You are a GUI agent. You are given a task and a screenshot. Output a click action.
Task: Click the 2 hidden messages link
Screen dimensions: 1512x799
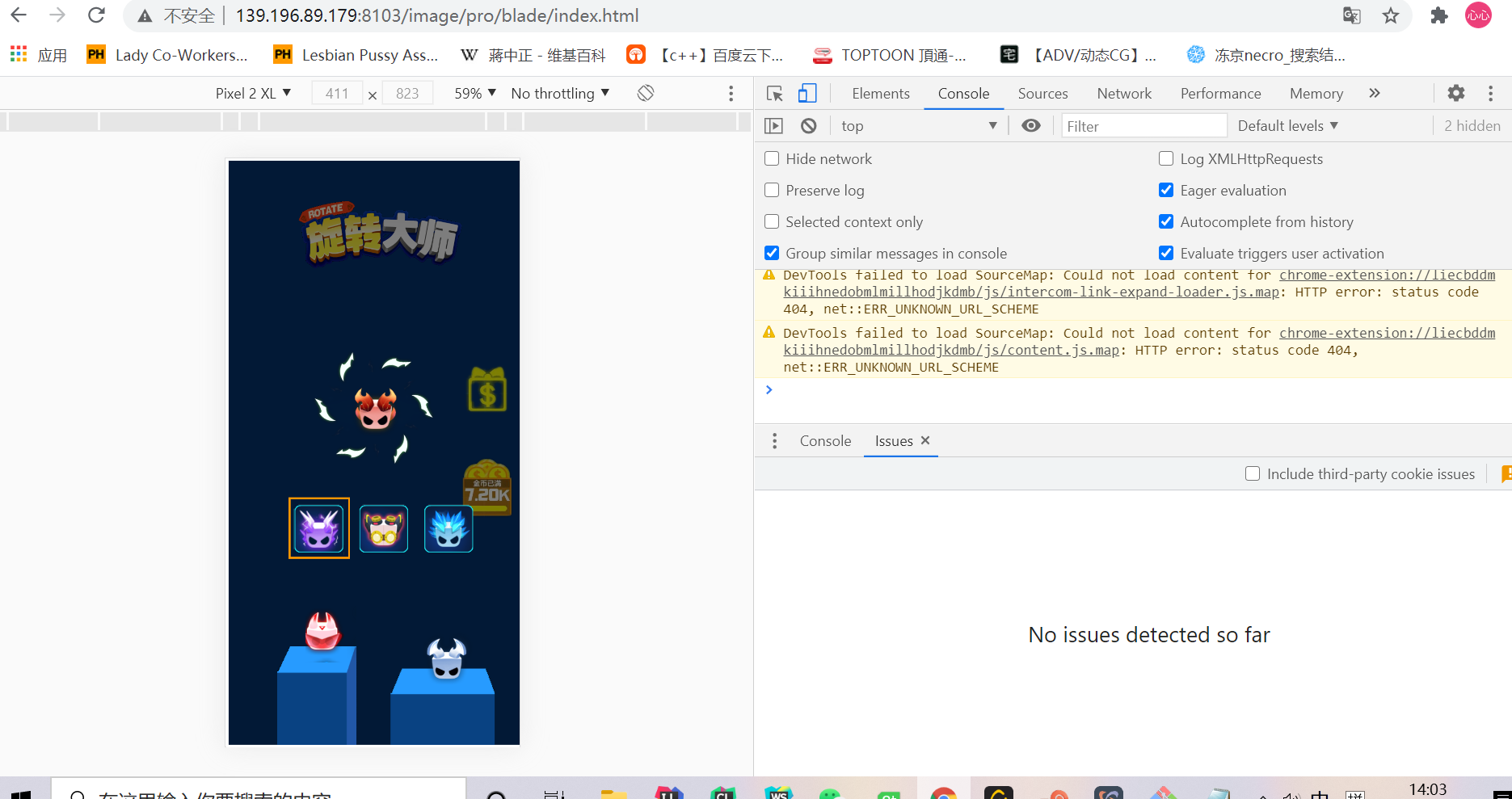tap(1472, 125)
